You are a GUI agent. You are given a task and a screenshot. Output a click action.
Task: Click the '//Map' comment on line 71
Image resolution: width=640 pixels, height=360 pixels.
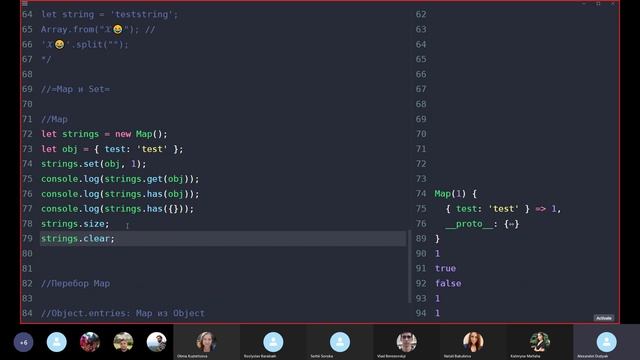click(x=54, y=119)
